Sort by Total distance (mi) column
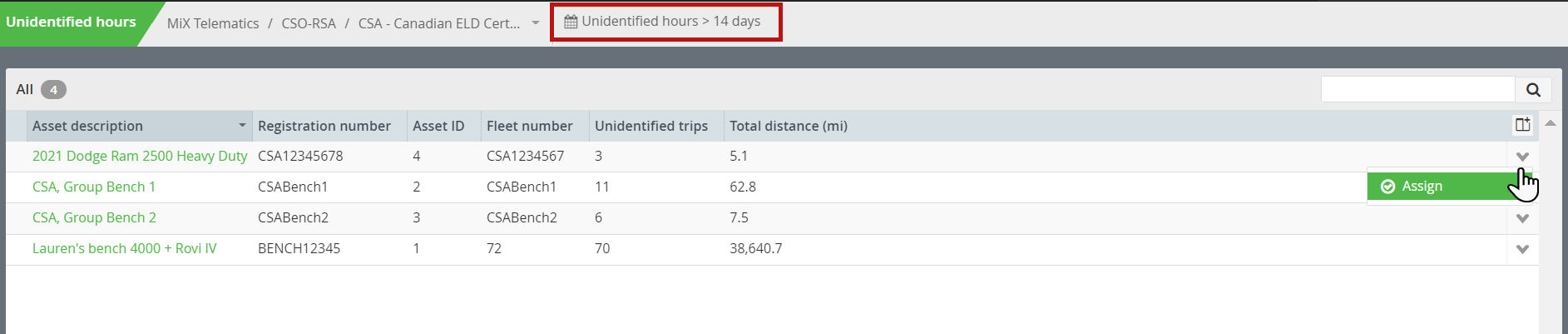This screenshot has width=1568, height=334. 789,126
